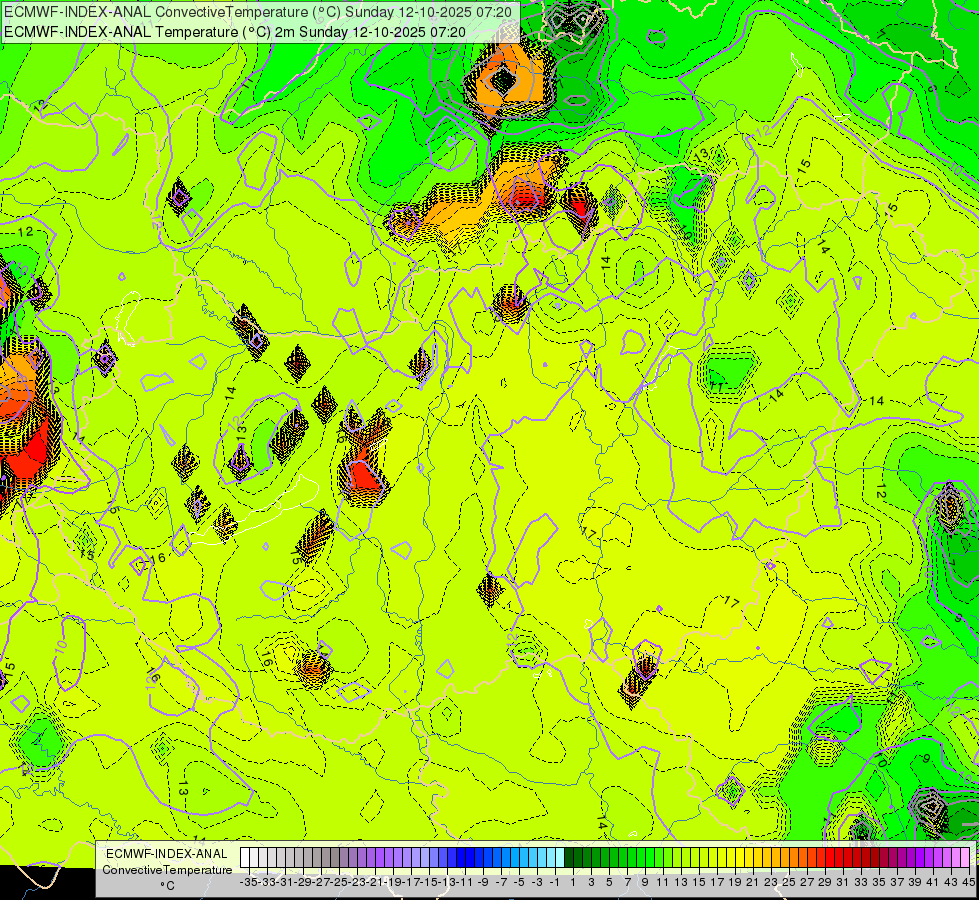Click the ConvectiveTemperature label in the legend

tap(167, 869)
